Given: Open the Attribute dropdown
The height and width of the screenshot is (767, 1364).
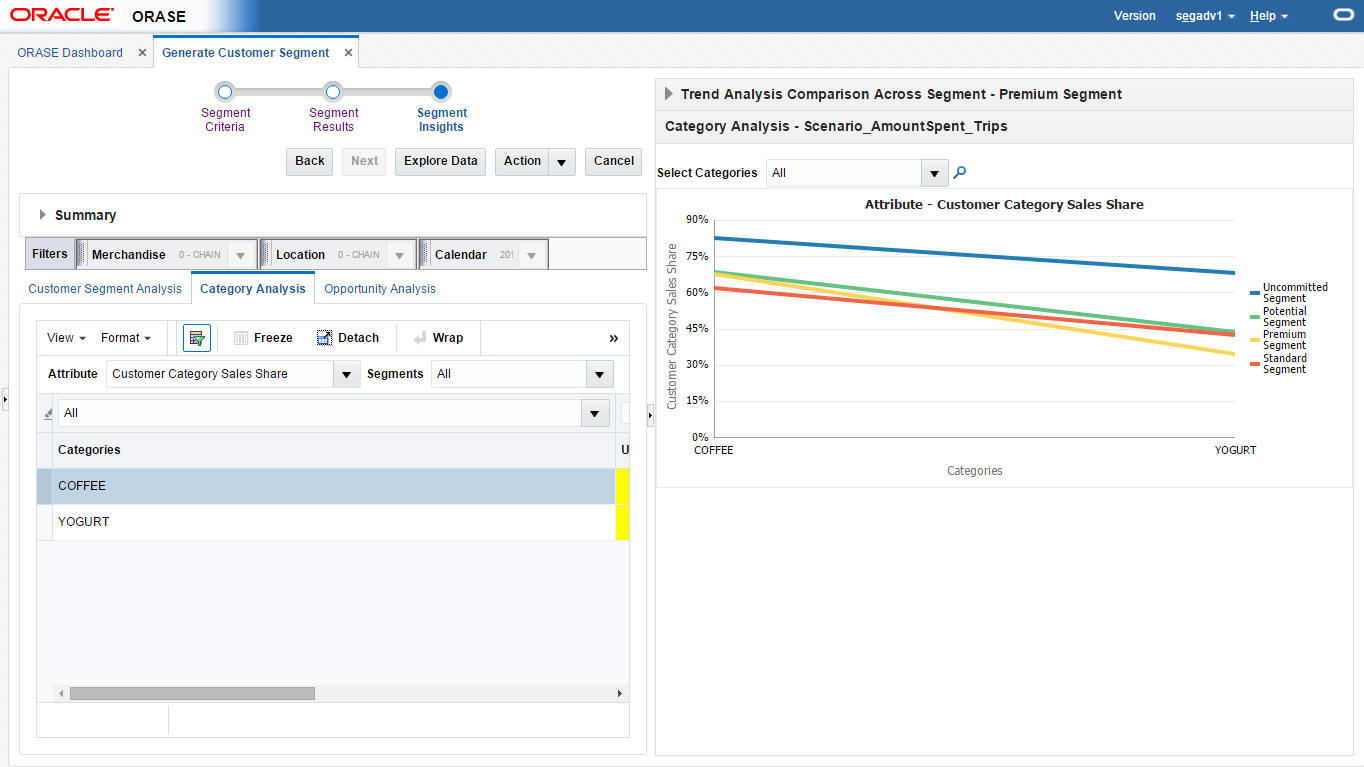Looking at the screenshot, I should 346,374.
